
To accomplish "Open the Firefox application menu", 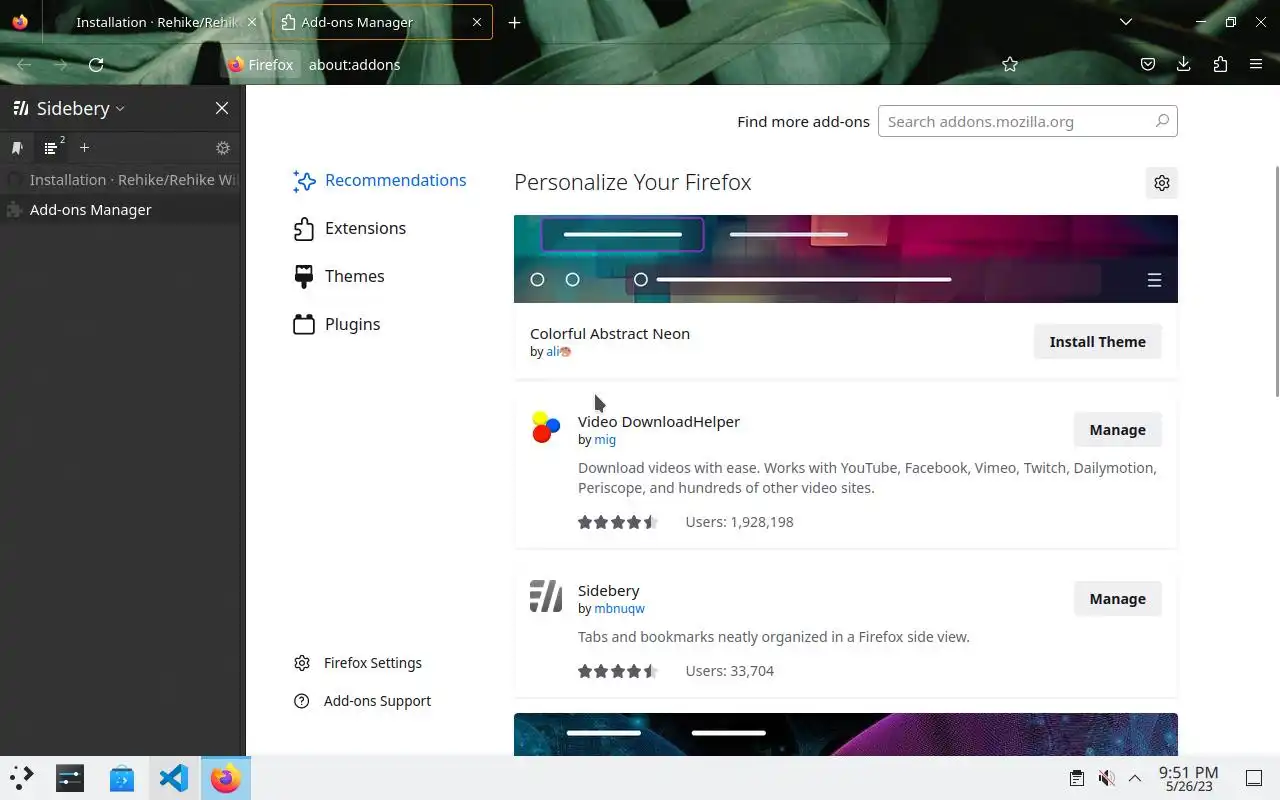I will 1256,64.
